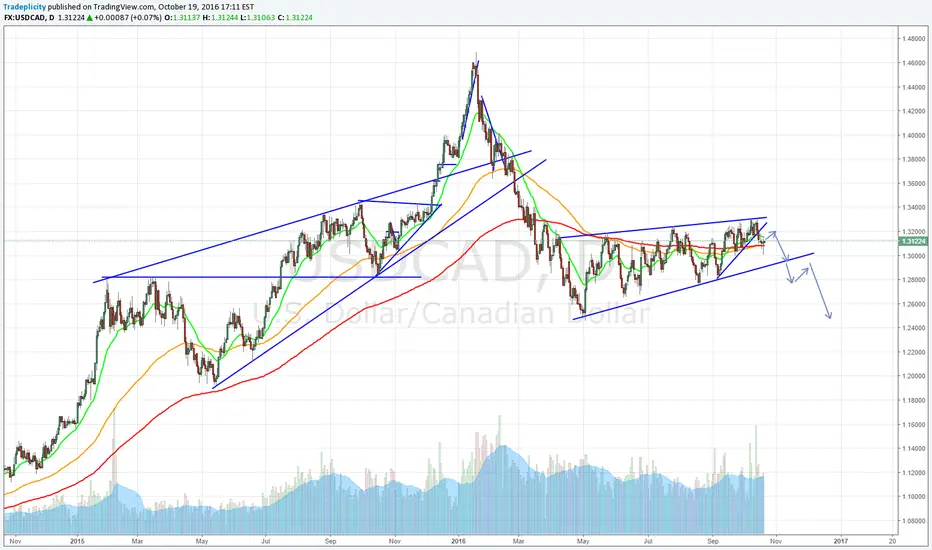Click the 1.26000 price axis label

coord(914,304)
